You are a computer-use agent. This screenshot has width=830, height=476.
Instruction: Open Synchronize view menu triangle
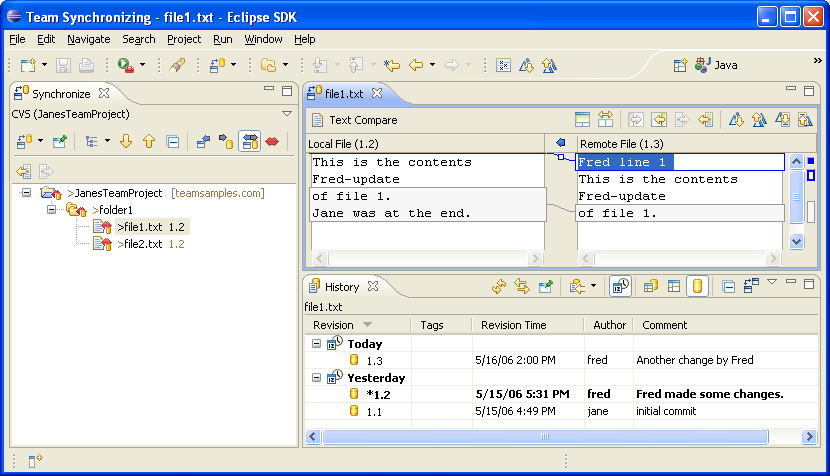[x=287, y=113]
